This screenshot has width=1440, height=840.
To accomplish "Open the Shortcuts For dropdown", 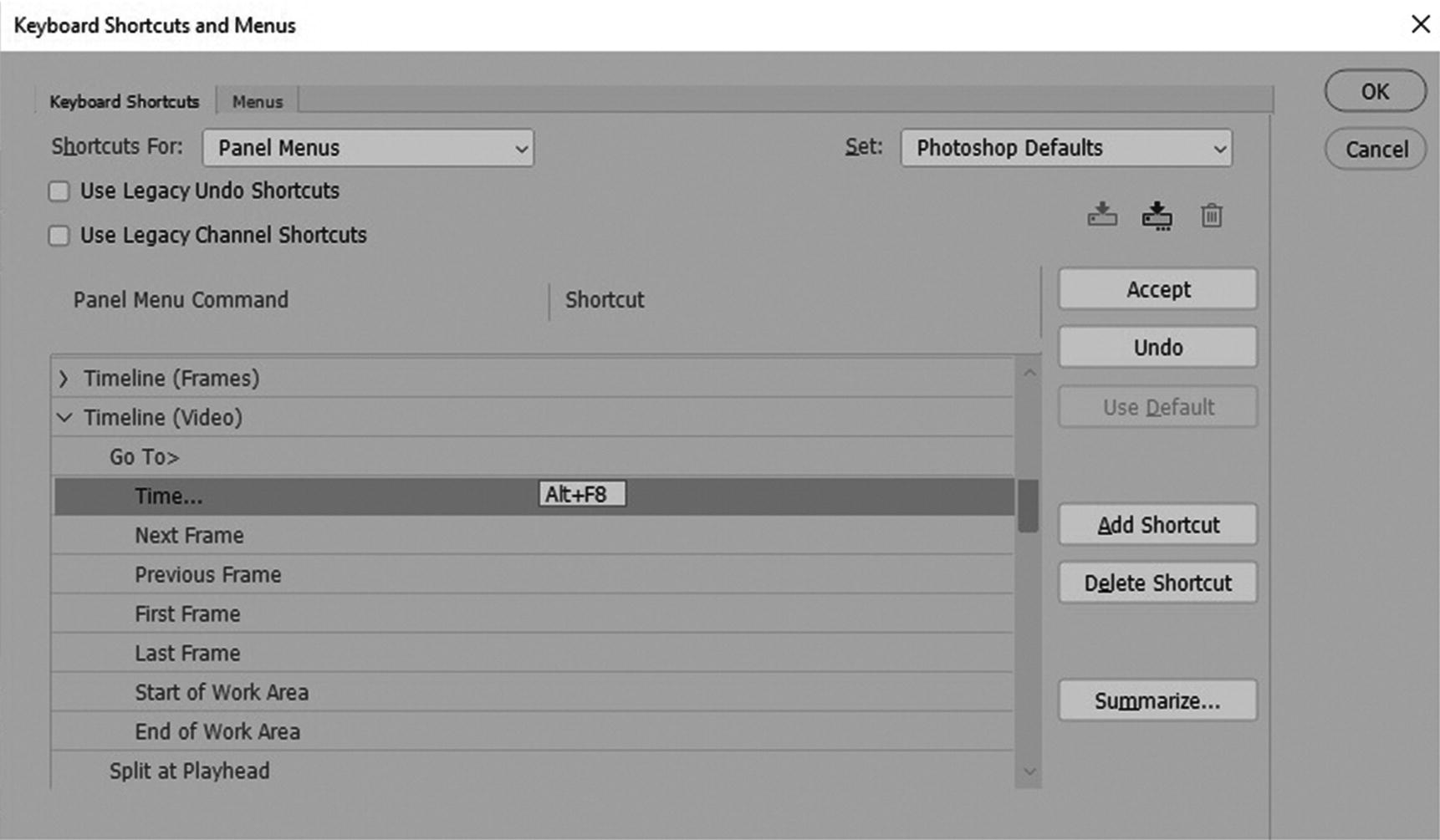I will [368, 148].
